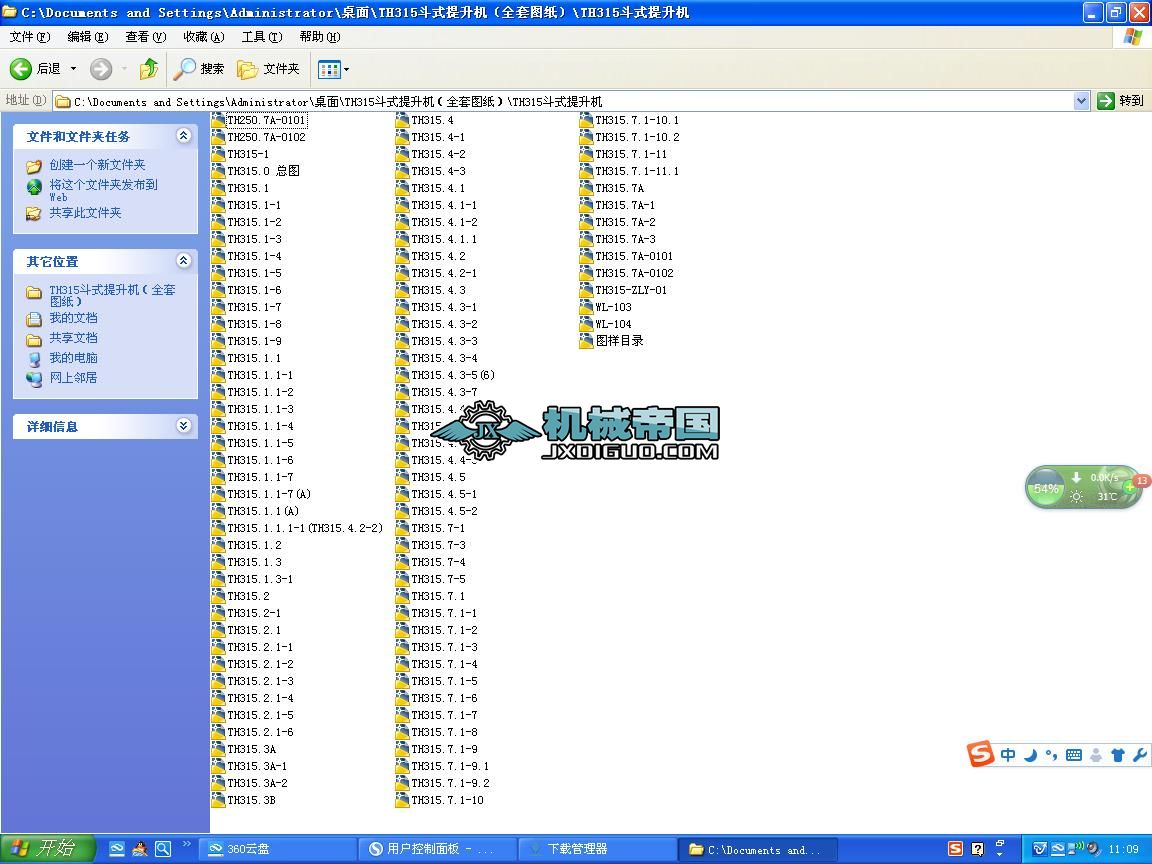Click the 54% memory accelerator ball

click(x=1045, y=488)
